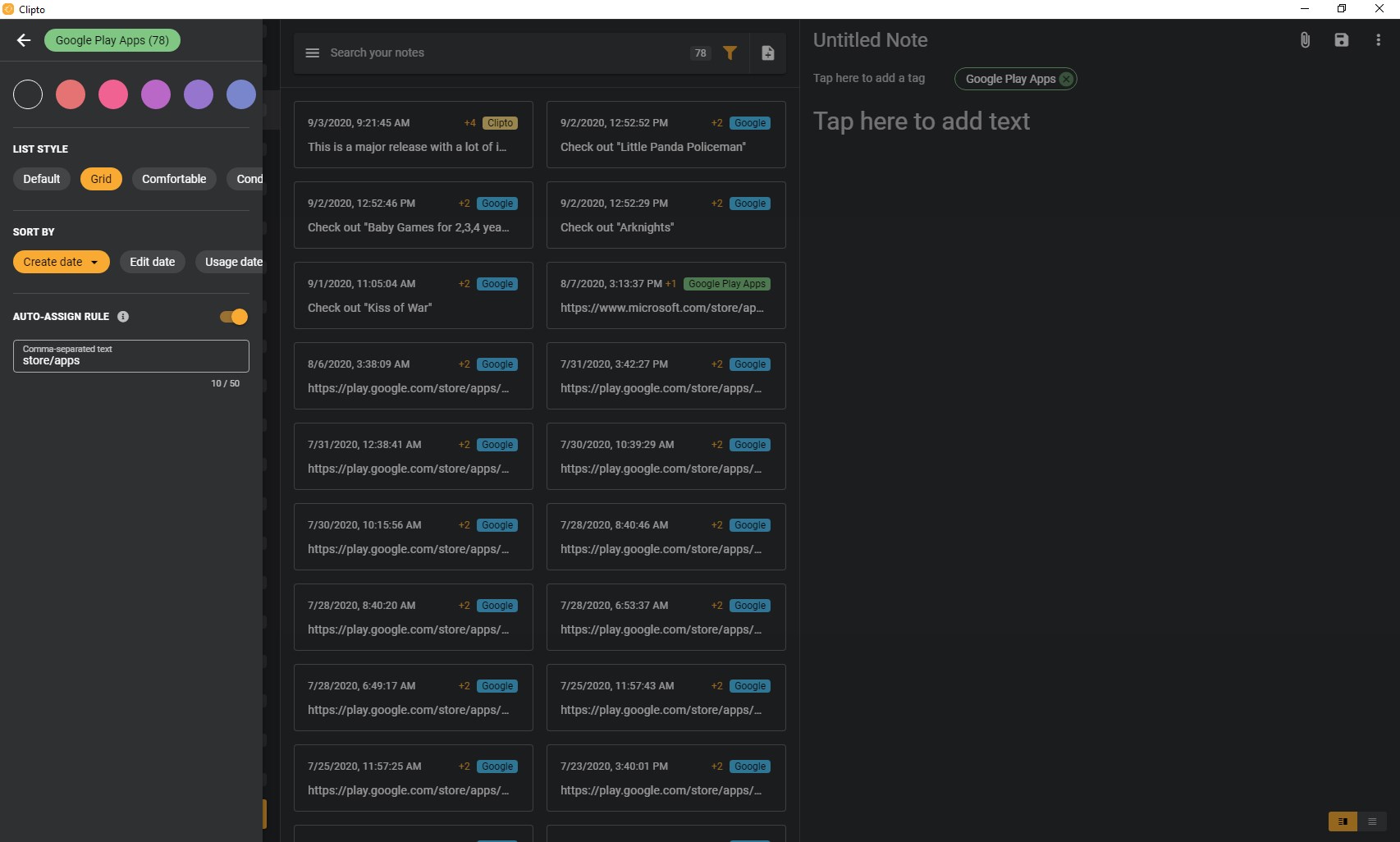Select the Comfortable list style

coord(174,179)
